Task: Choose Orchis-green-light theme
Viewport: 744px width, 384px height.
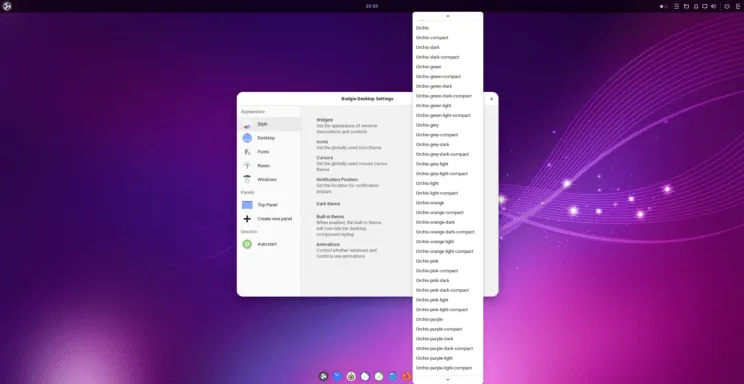Action: (448, 106)
